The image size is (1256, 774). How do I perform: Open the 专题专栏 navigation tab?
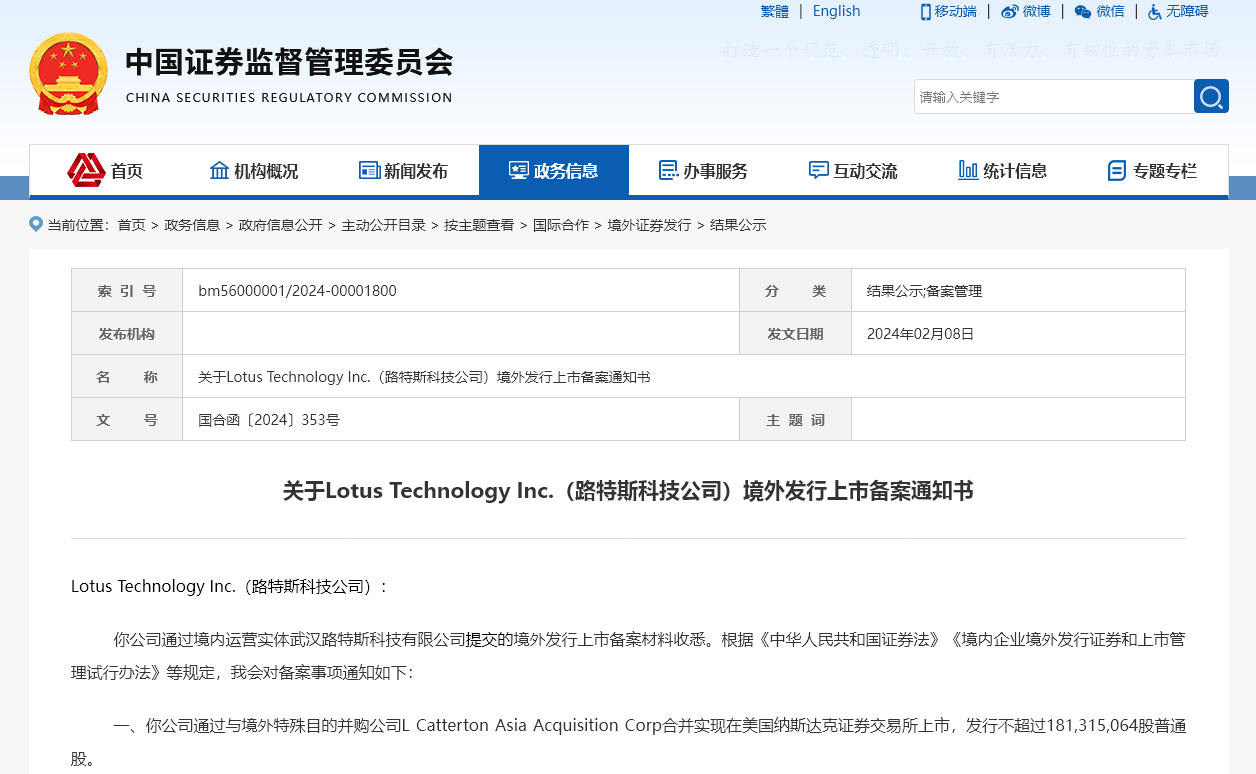(1152, 170)
